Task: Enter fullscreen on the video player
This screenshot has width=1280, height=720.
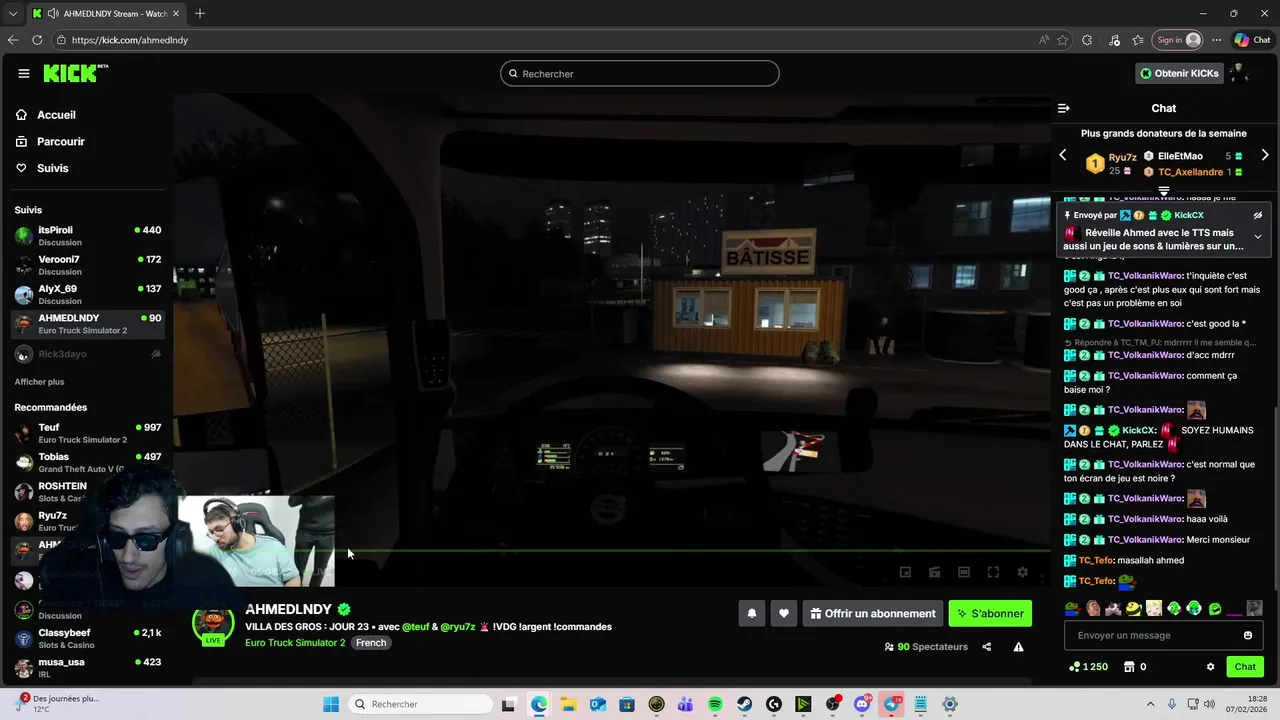Action: pyautogui.click(x=993, y=572)
